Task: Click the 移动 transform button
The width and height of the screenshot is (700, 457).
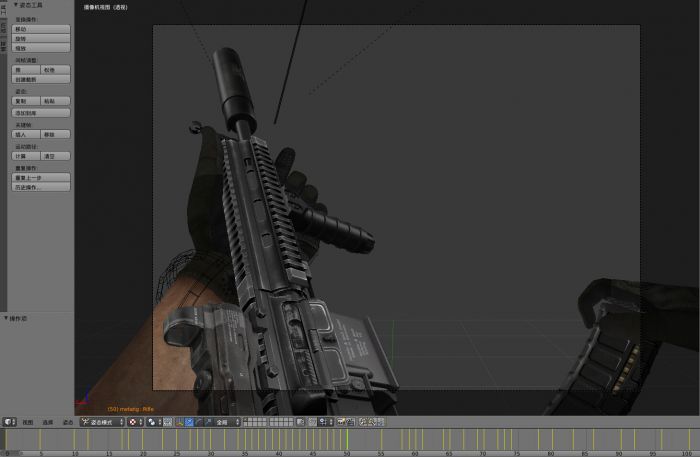Action: (x=41, y=29)
